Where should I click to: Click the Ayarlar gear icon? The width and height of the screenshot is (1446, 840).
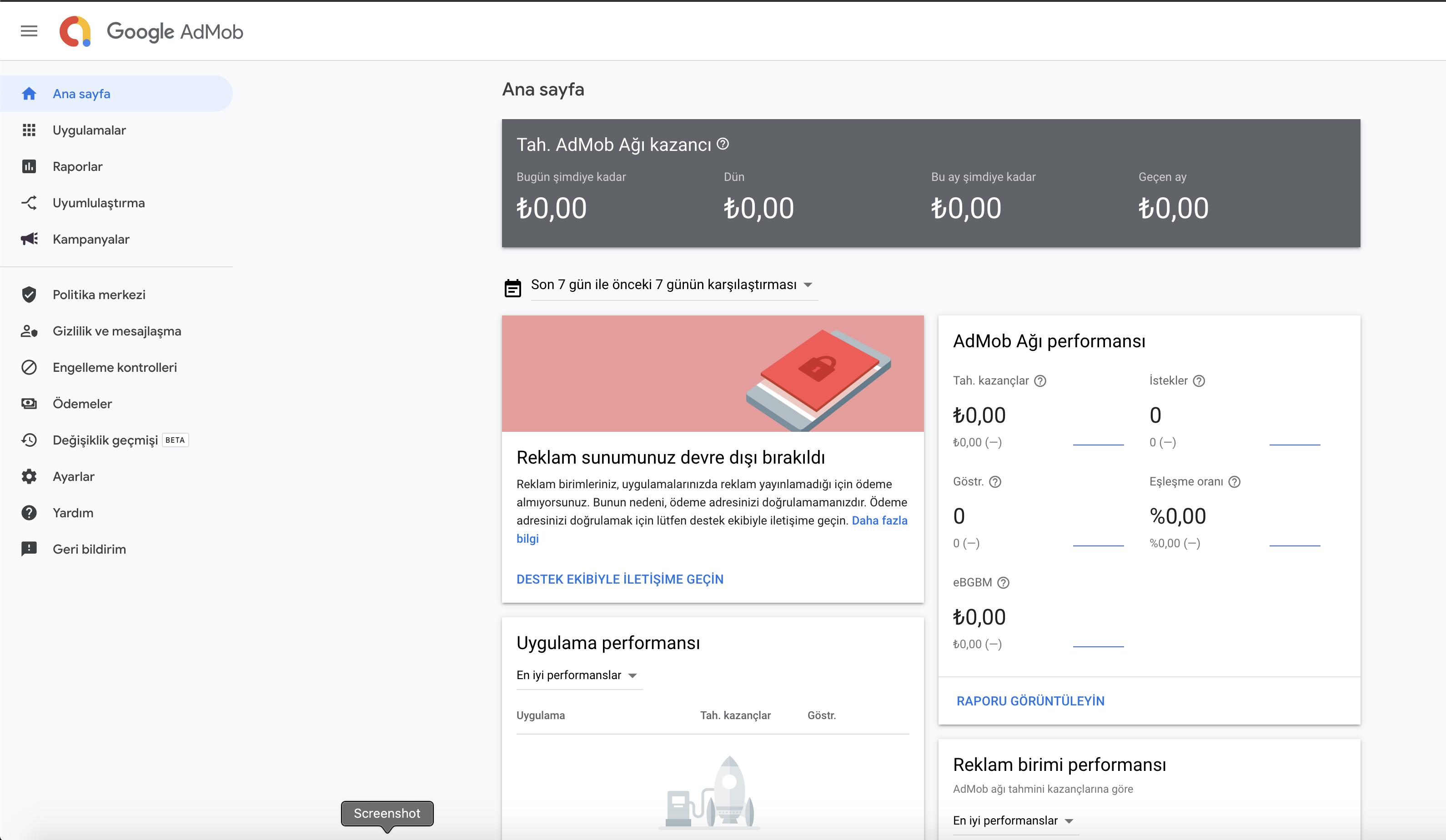click(29, 476)
